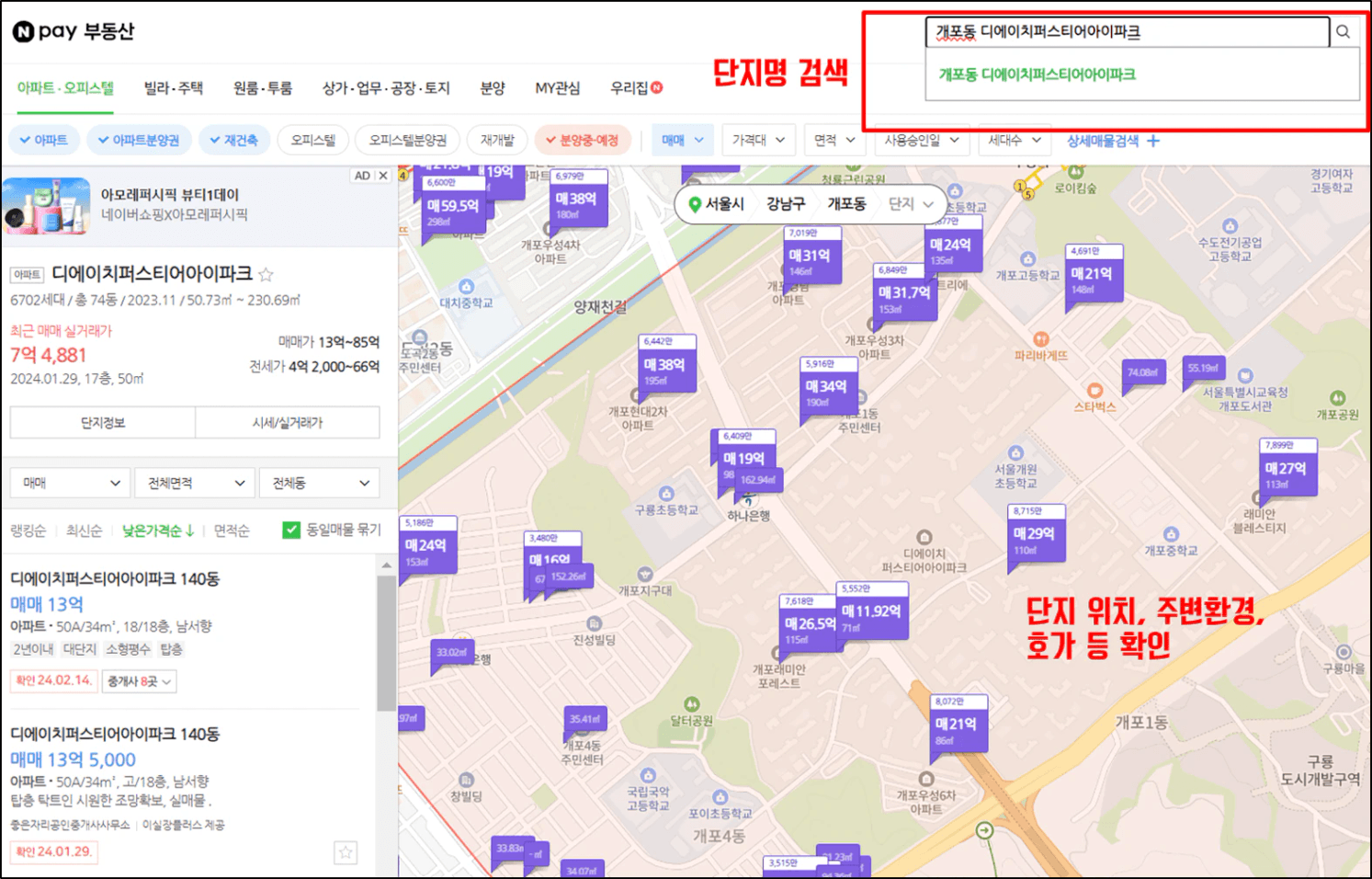Open 상세매물검색 plus link
The width and height of the screenshot is (1372, 879).
pos(1113,141)
